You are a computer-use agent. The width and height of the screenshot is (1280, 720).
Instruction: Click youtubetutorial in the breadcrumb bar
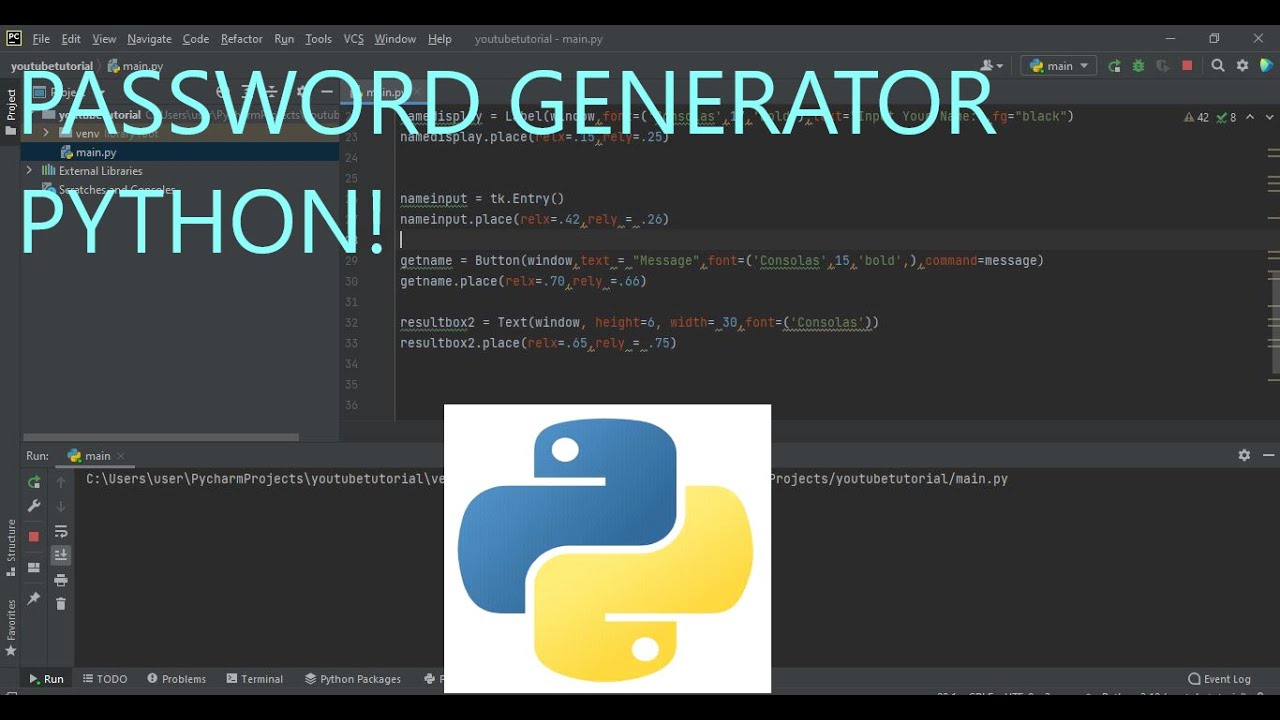click(52, 66)
